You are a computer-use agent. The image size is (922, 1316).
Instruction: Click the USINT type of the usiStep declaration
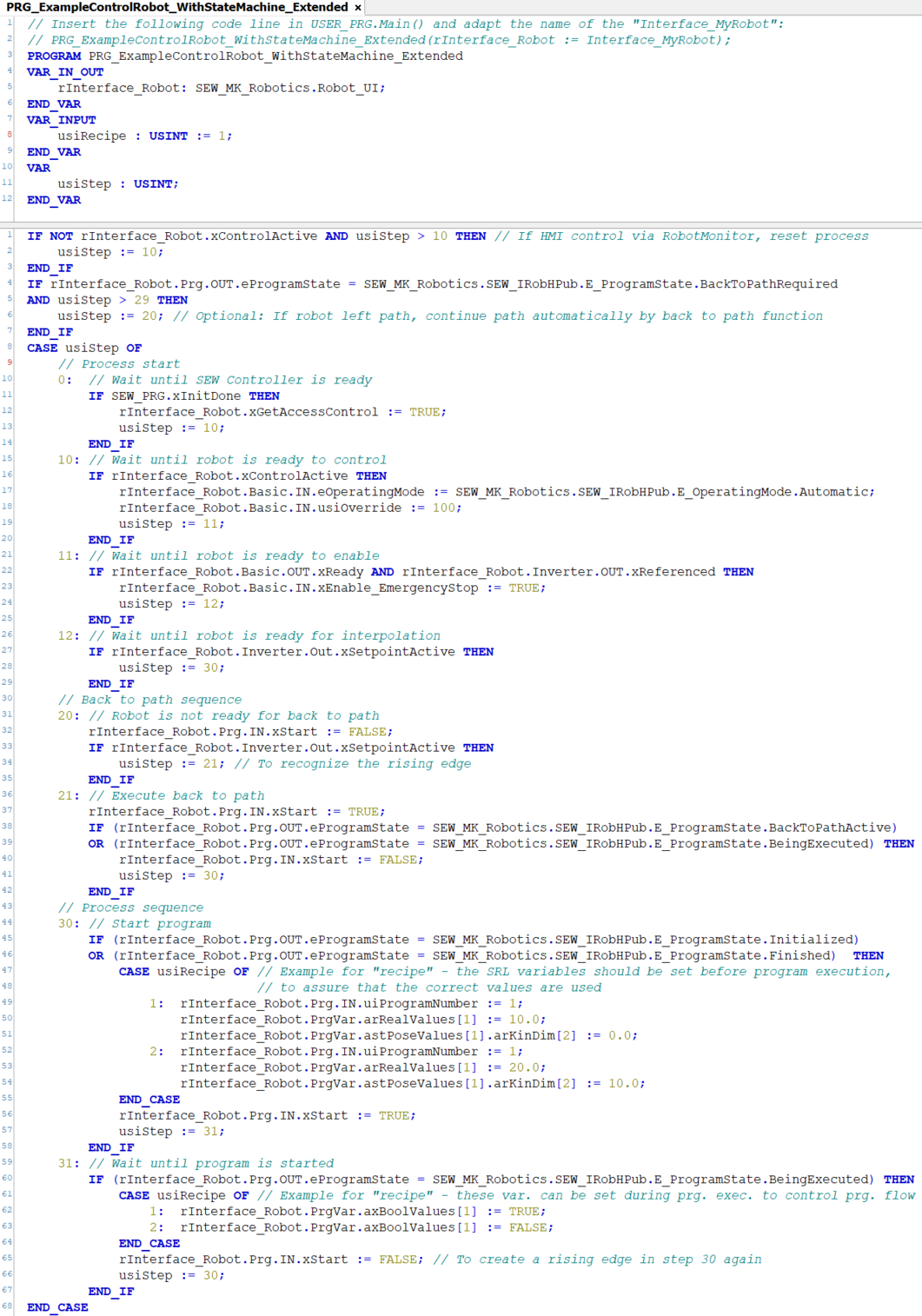click(x=155, y=183)
